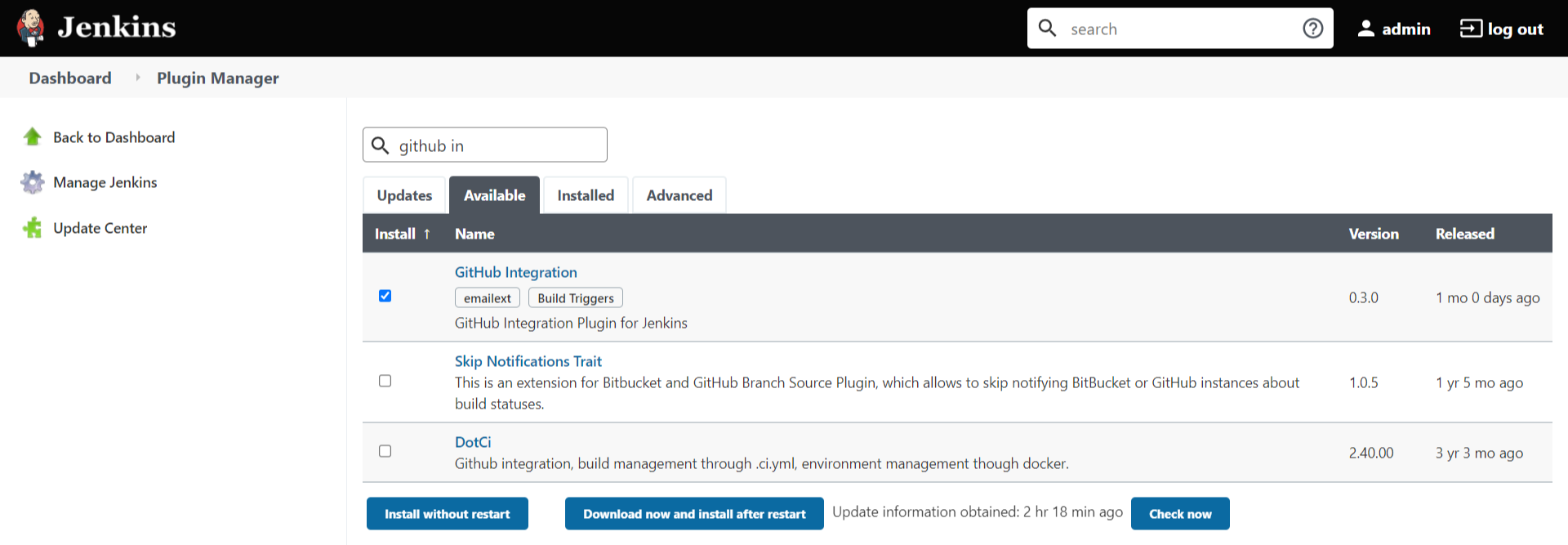Viewport: 1568px width, 545px height.
Task: Open the GitHub Integration plugin link
Action: [516, 272]
